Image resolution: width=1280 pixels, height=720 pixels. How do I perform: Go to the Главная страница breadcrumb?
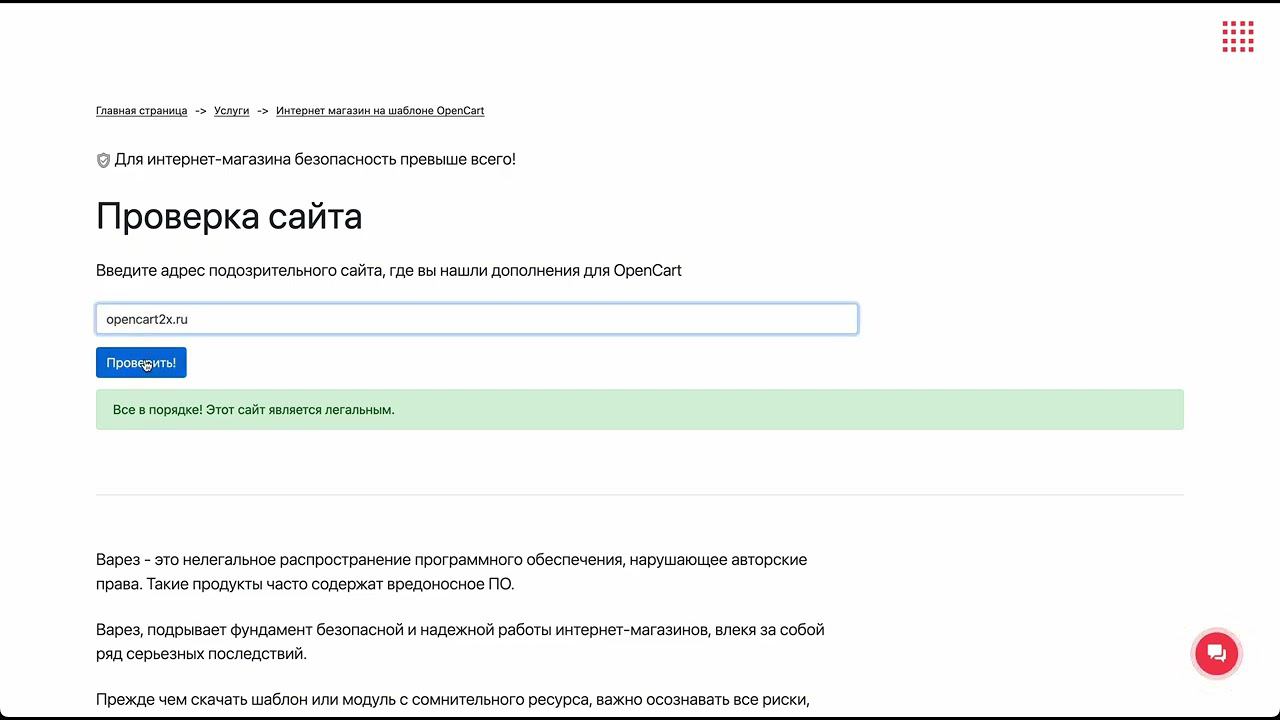pyautogui.click(x=141, y=111)
